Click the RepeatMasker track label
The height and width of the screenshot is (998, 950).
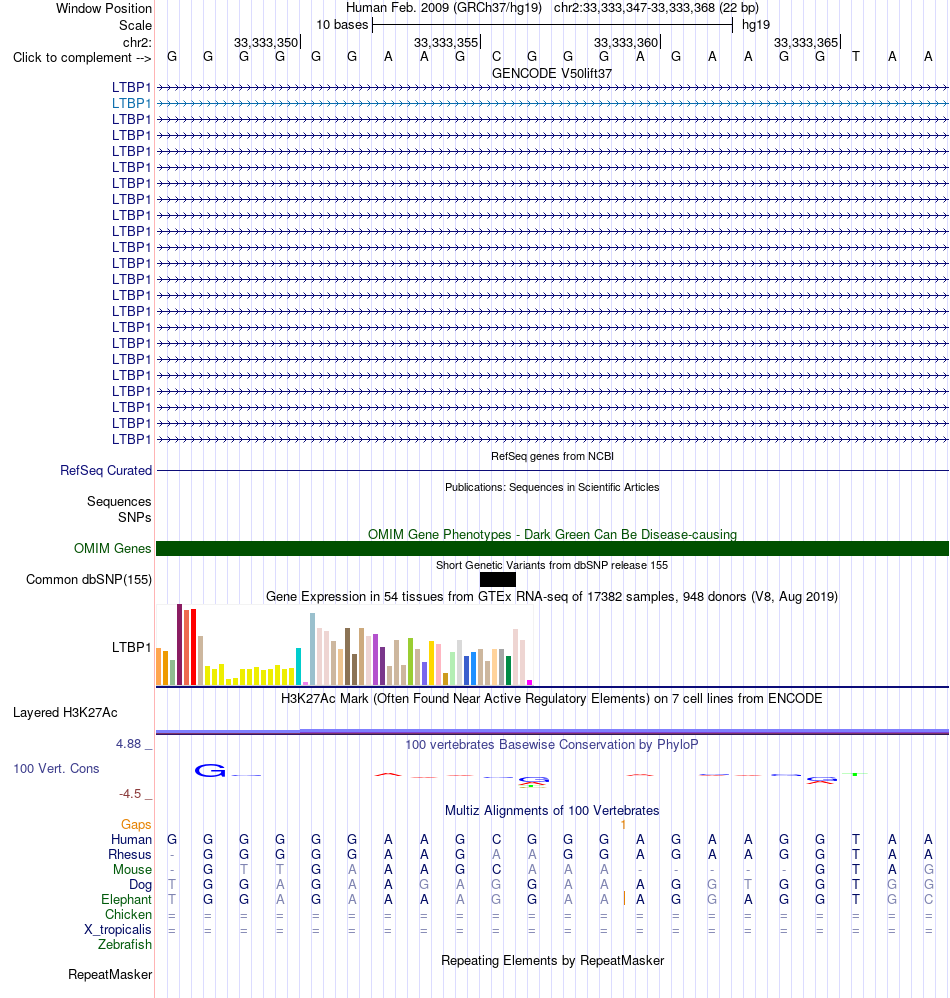(110, 974)
